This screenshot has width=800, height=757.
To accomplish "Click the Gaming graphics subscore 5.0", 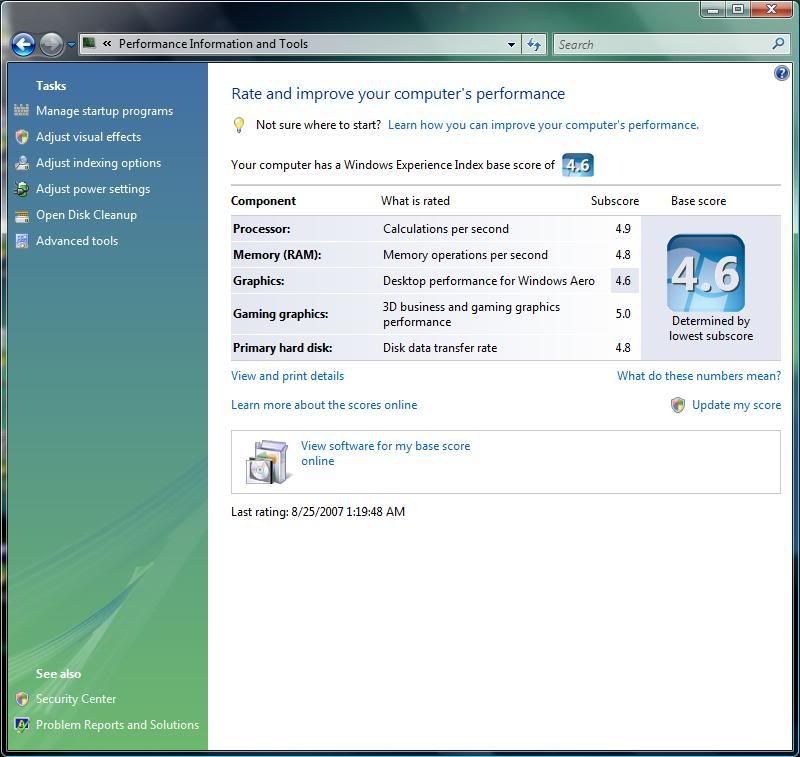I will click(623, 314).
